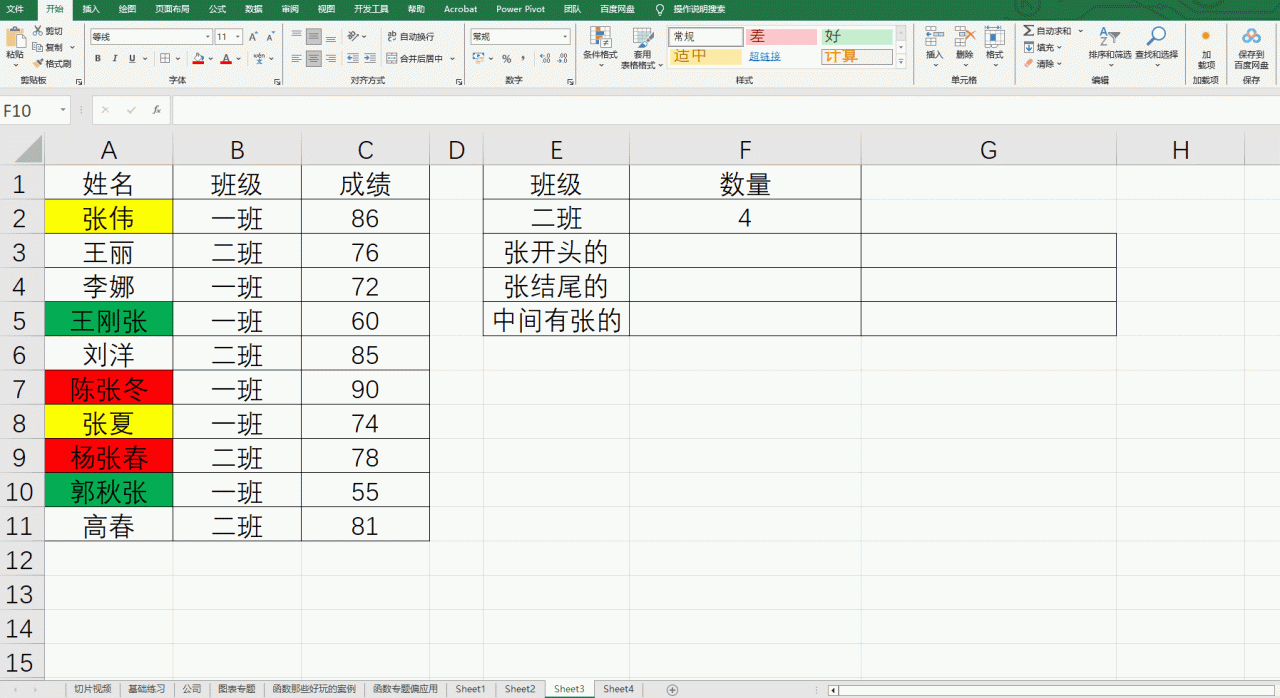
Task: Apply the 好 (Good) green cell style
Action: [857, 36]
